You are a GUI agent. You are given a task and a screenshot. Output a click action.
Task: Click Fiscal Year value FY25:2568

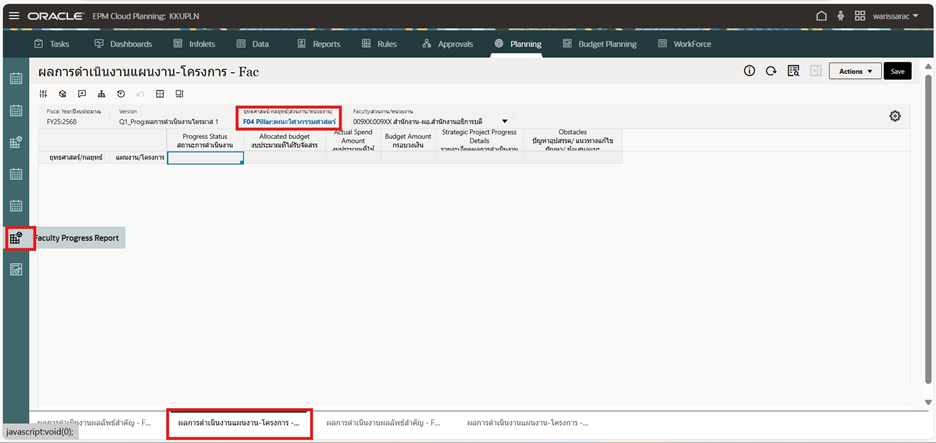tap(61, 121)
